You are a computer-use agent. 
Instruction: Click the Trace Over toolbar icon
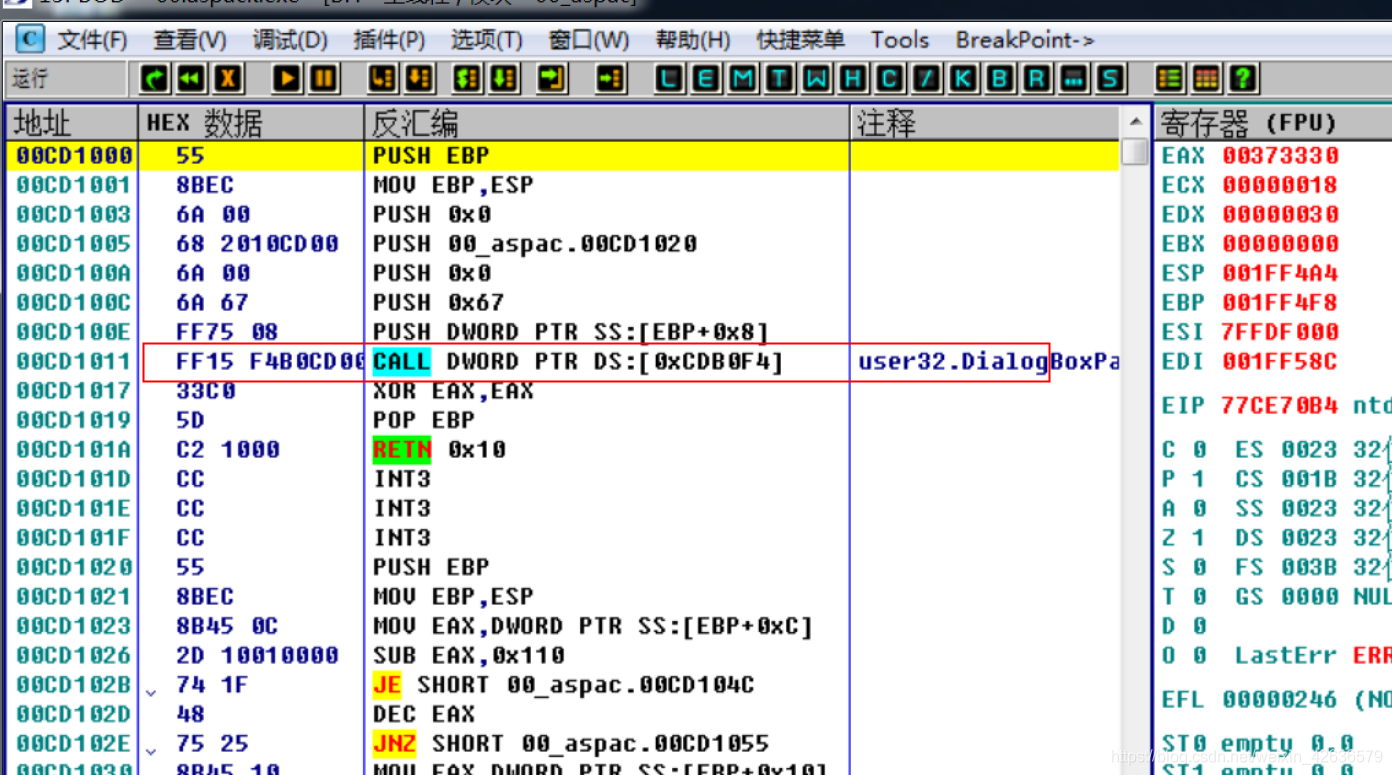point(504,78)
